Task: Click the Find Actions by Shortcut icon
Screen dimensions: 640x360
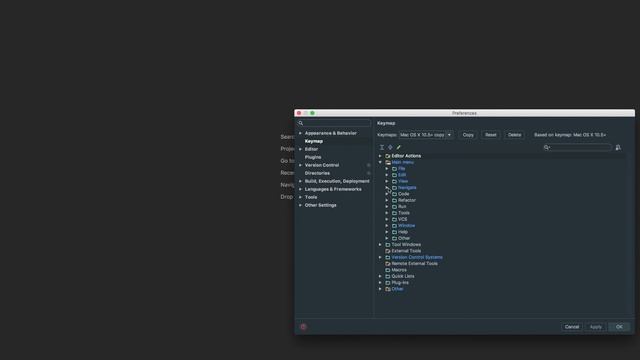Action: point(618,147)
